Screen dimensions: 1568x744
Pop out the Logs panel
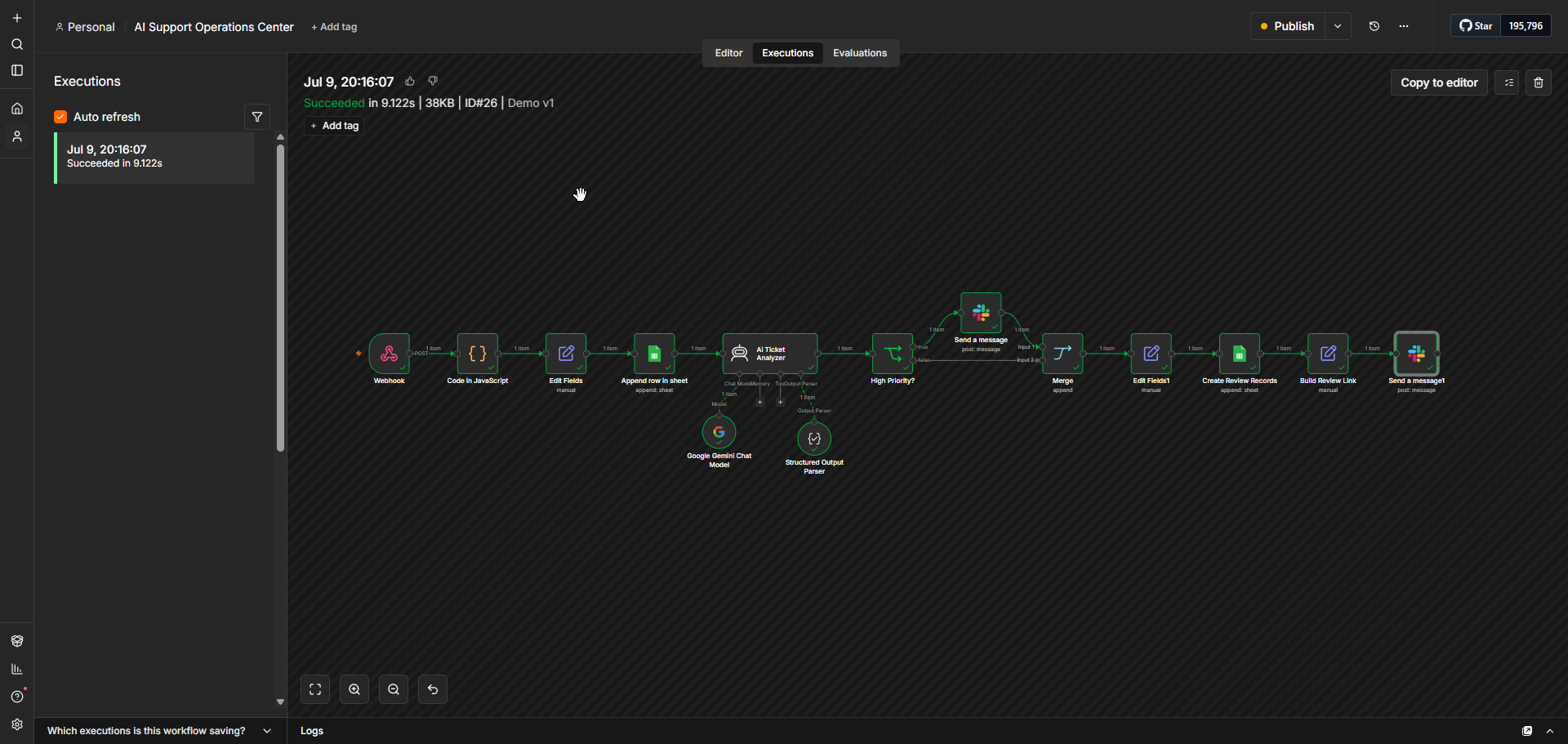(1527, 731)
